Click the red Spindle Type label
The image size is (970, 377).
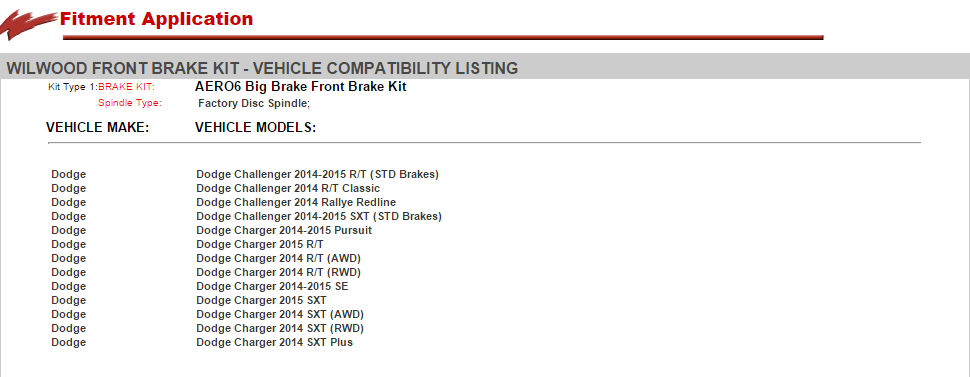click(129, 103)
